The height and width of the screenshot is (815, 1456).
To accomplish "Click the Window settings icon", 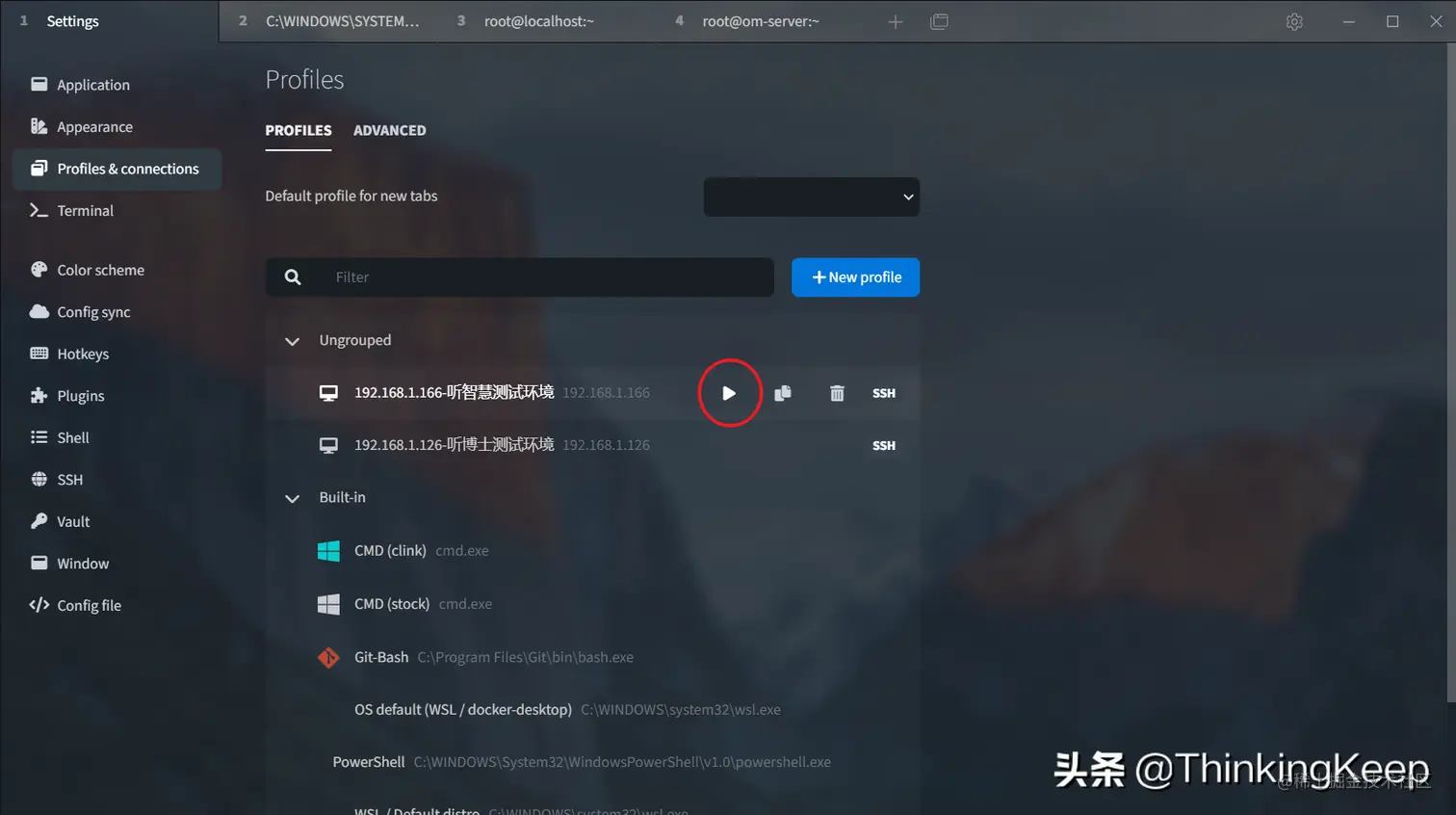I will click(39, 563).
